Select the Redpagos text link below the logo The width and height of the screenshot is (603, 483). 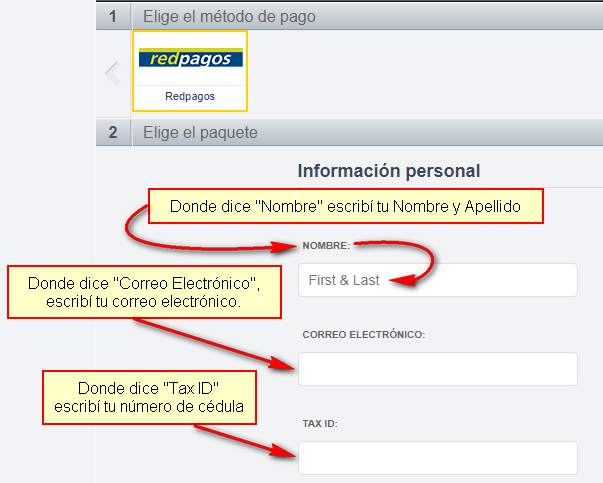[x=190, y=97]
